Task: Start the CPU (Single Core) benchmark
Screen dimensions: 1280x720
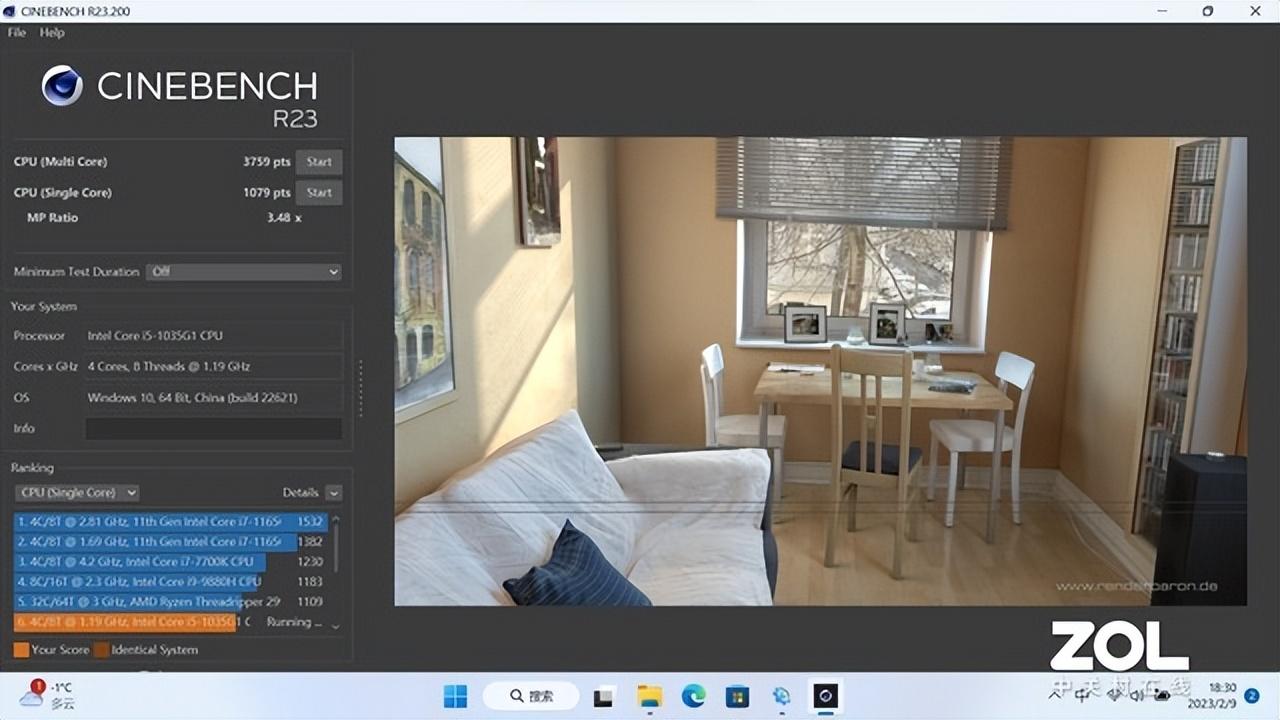Action: pyautogui.click(x=319, y=192)
